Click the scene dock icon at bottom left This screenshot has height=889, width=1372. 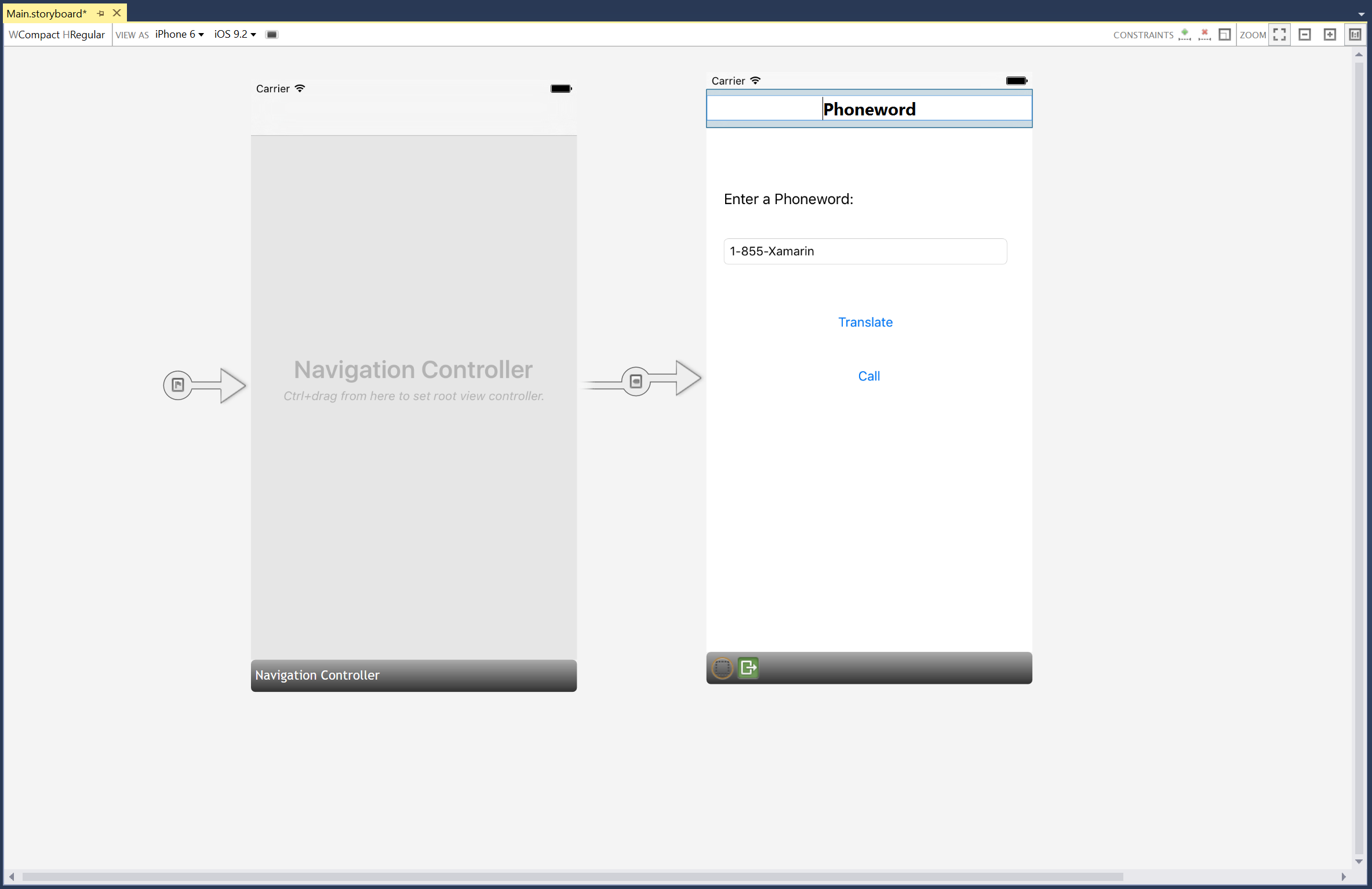[x=721, y=667]
